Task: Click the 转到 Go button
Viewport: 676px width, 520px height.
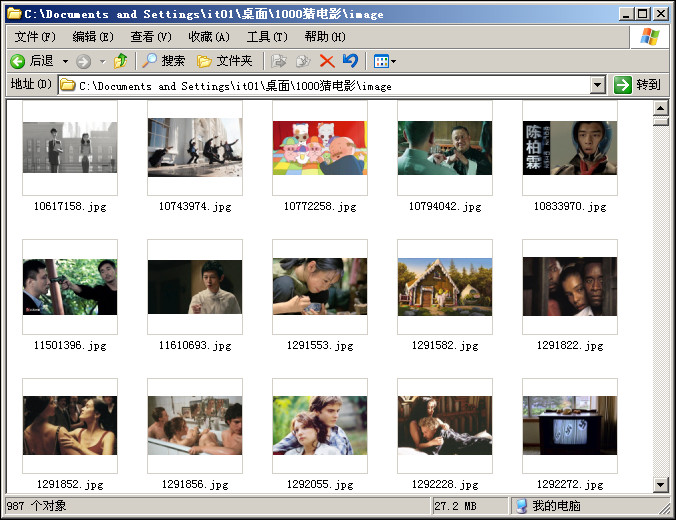Action: [638, 85]
